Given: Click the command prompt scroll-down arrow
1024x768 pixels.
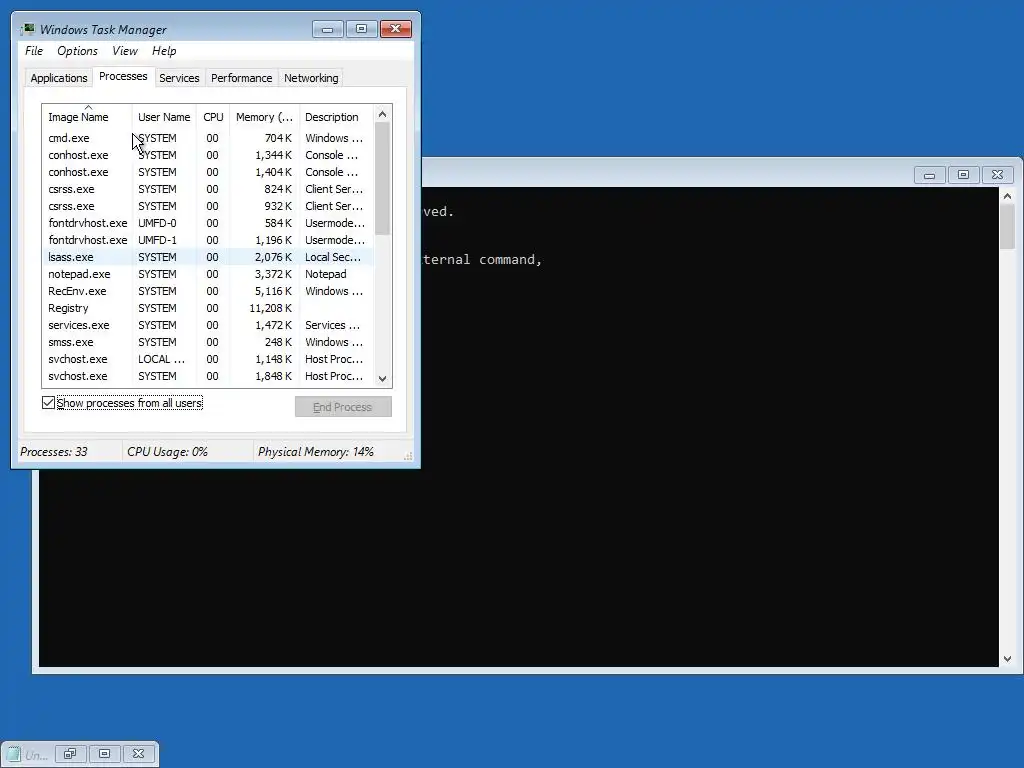Looking at the screenshot, I should [x=1007, y=659].
